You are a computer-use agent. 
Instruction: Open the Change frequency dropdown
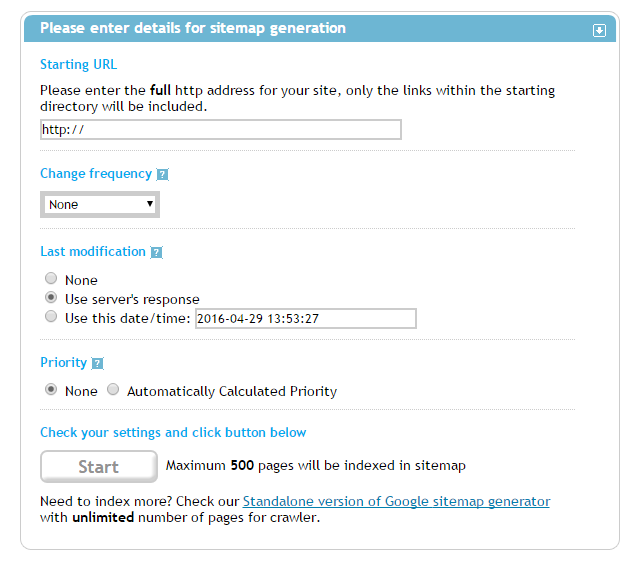click(100, 204)
